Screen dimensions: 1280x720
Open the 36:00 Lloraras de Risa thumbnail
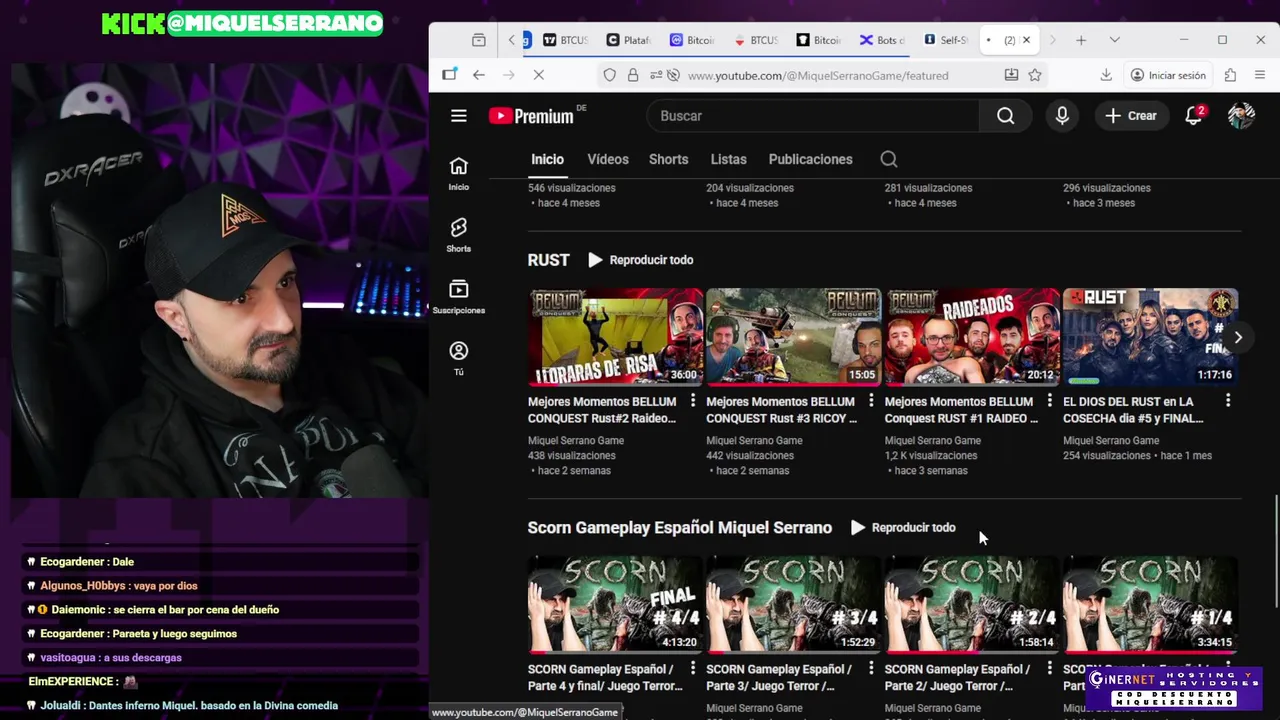(616, 337)
